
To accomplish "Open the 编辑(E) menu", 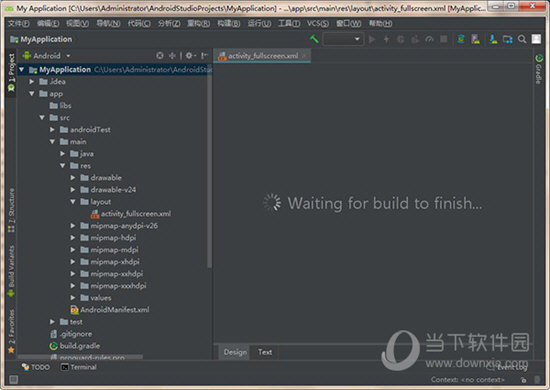I will [48, 23].
